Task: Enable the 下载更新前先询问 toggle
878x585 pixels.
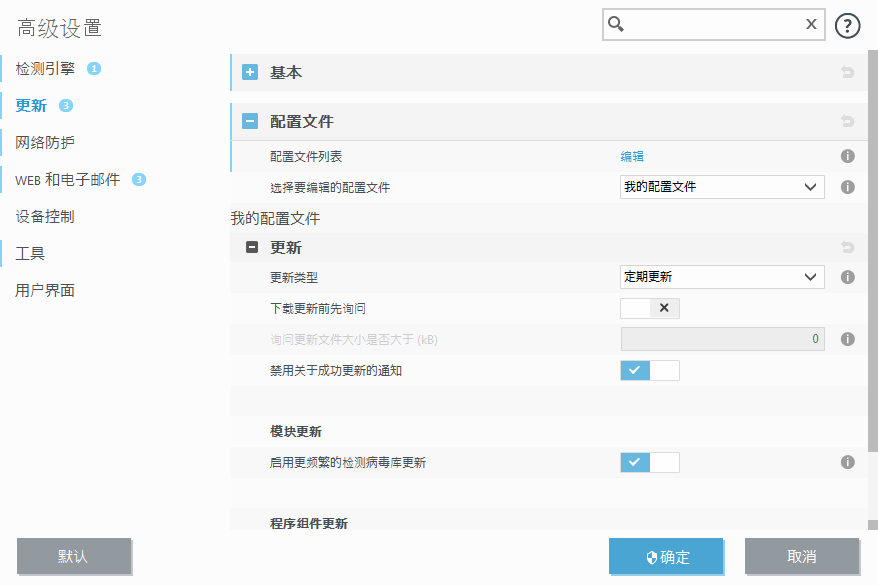Action: 651,308
